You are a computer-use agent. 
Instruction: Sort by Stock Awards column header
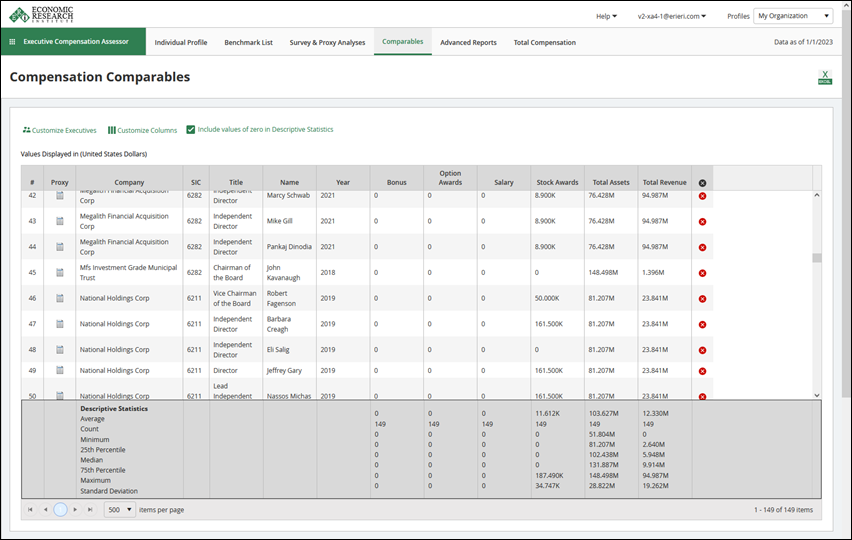click(x=557, y=183)
